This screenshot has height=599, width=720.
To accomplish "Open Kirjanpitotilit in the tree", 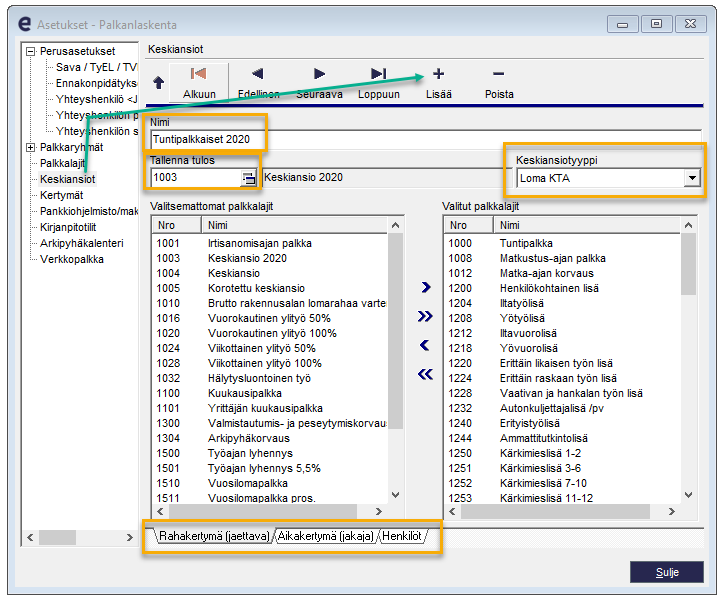I will (x=68, y=227).
